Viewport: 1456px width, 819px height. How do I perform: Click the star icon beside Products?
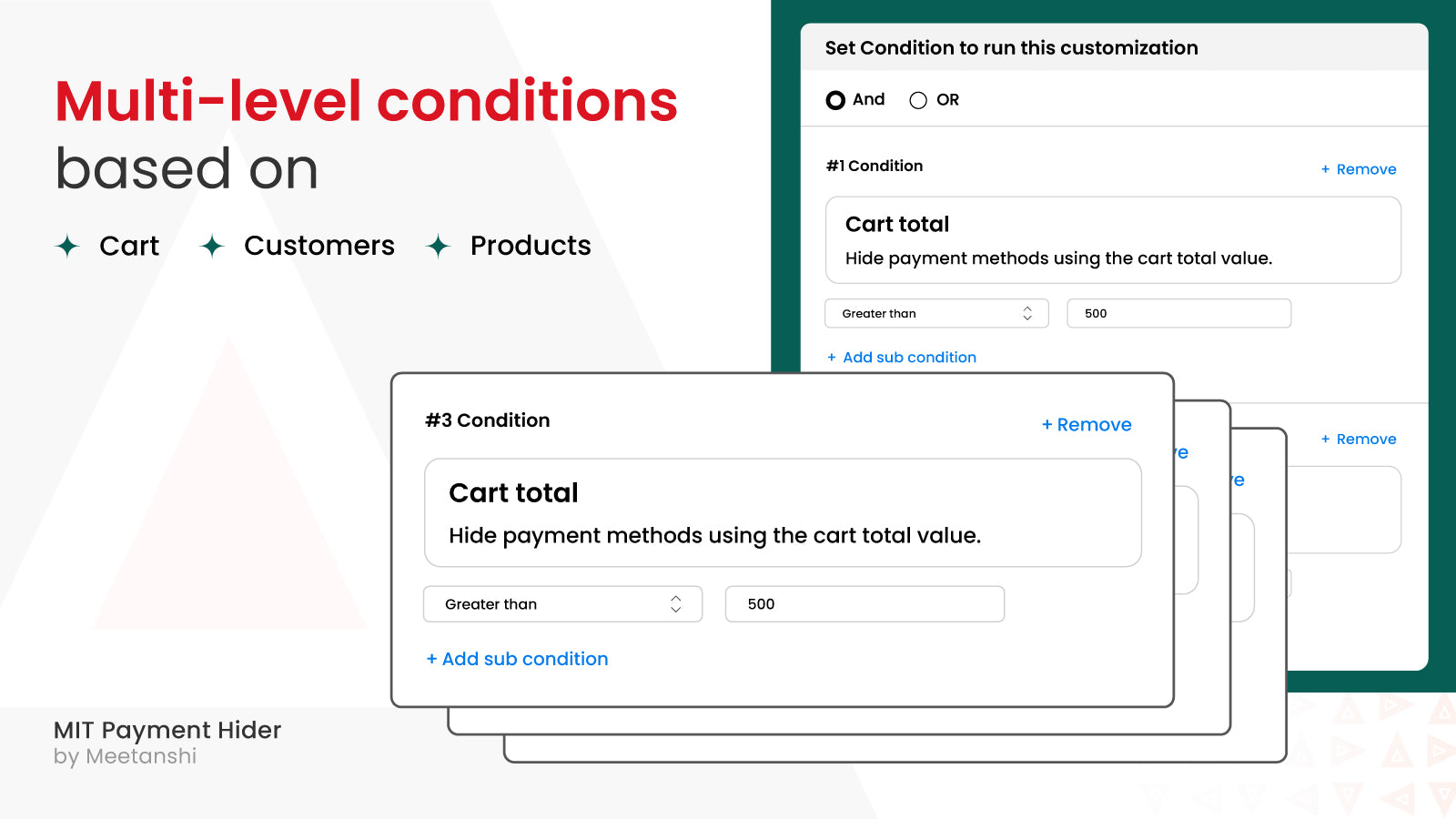[x=439, y=246]
